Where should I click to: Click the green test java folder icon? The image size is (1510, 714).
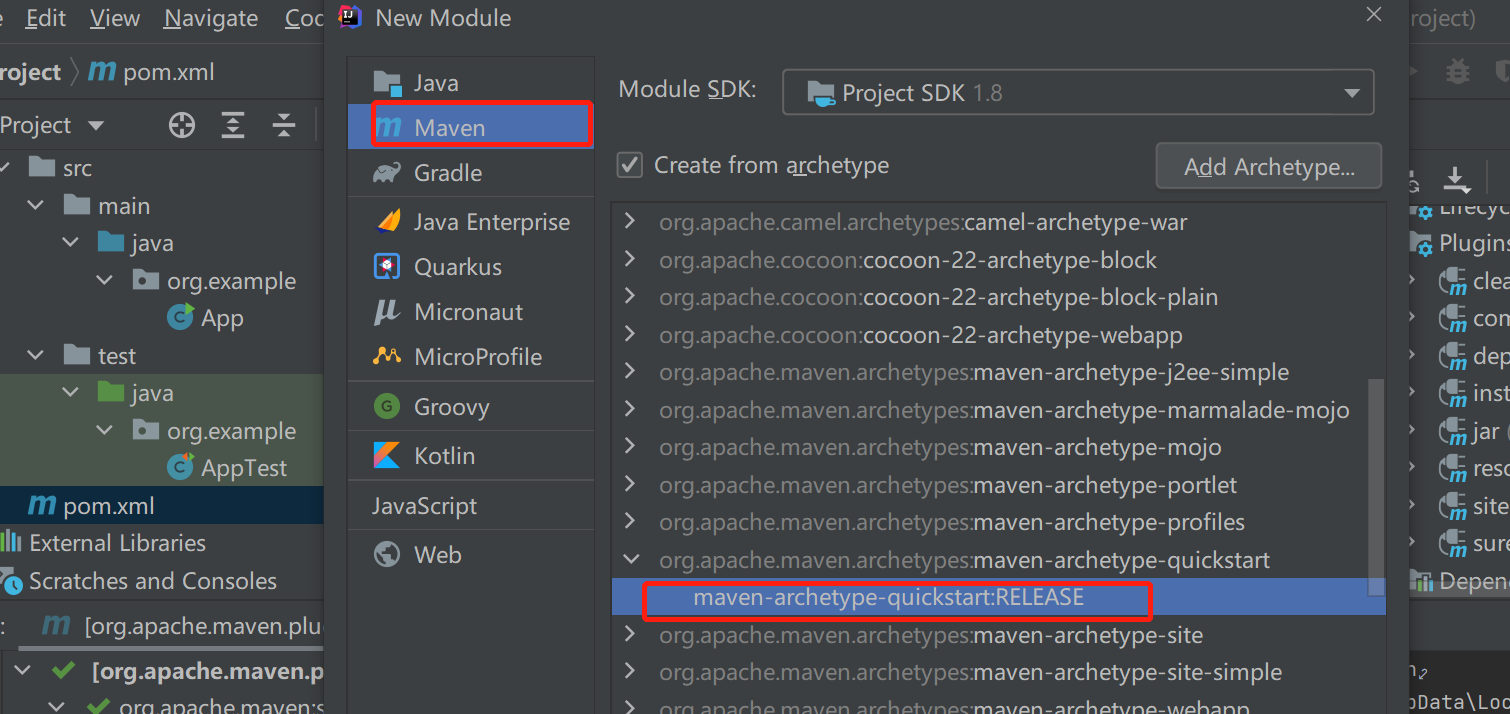(x=111, y=392)
